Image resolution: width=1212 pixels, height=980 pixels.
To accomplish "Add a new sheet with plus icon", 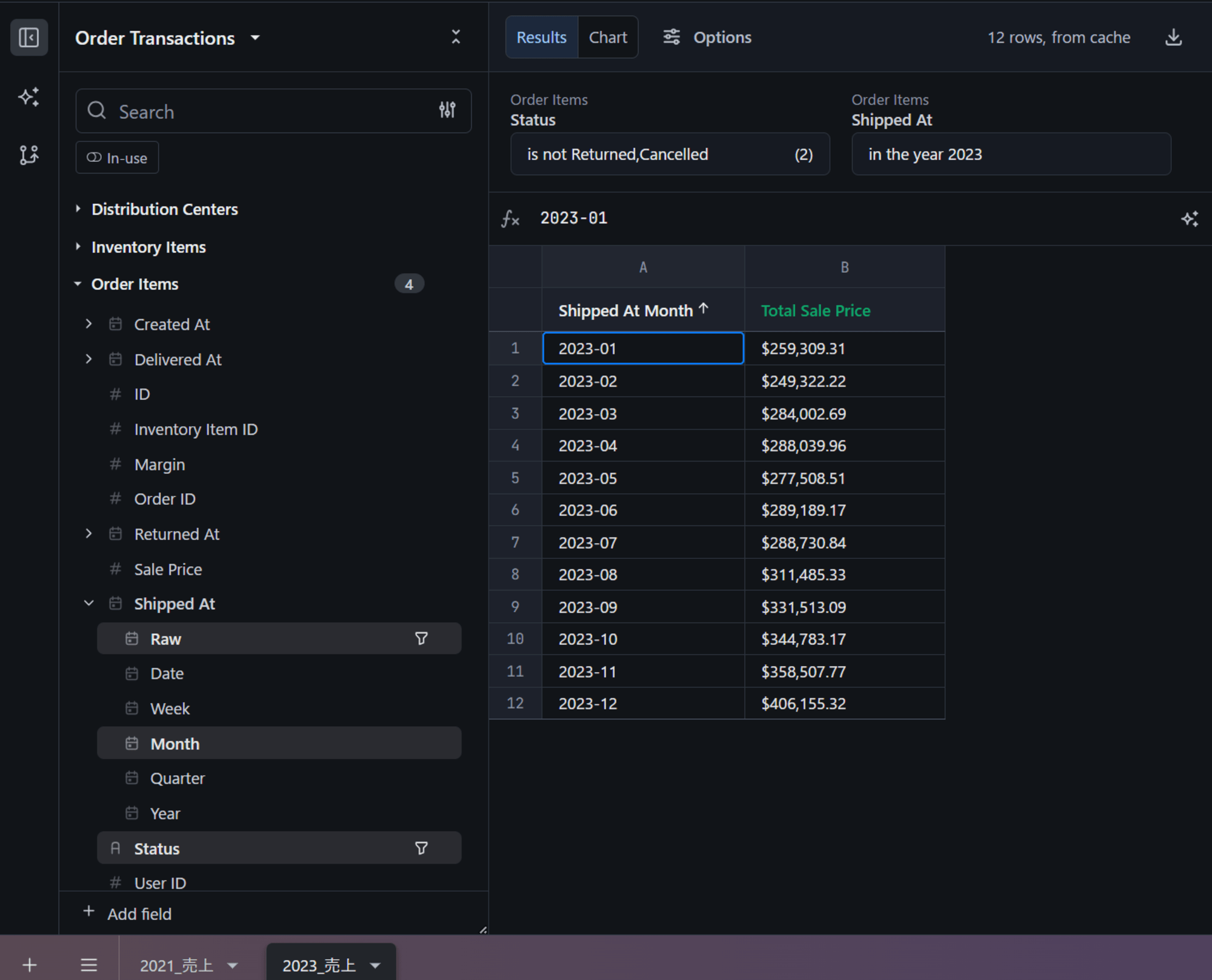I will click(x=30, y=964).
